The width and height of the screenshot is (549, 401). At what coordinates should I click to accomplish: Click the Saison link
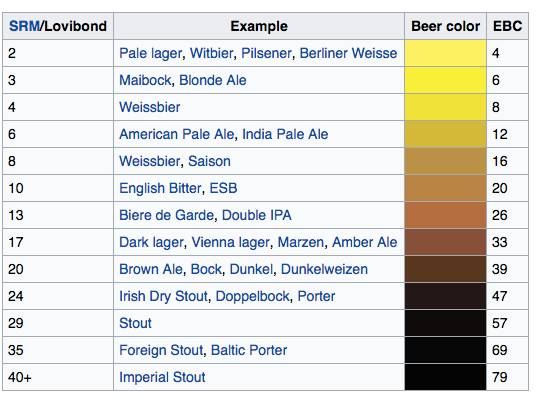pos(209,161)
